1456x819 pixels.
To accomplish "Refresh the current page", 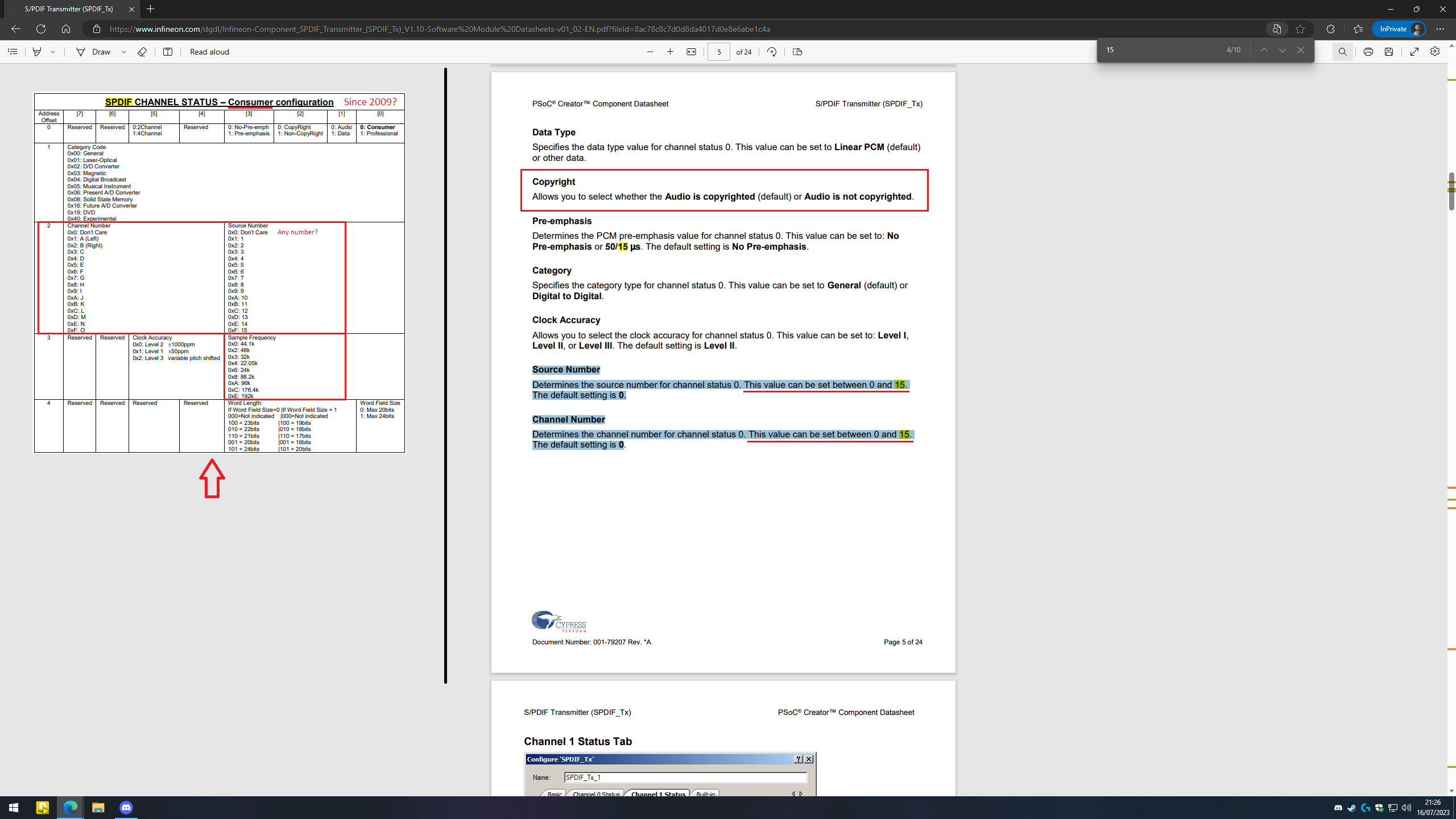I will [41, 29].
